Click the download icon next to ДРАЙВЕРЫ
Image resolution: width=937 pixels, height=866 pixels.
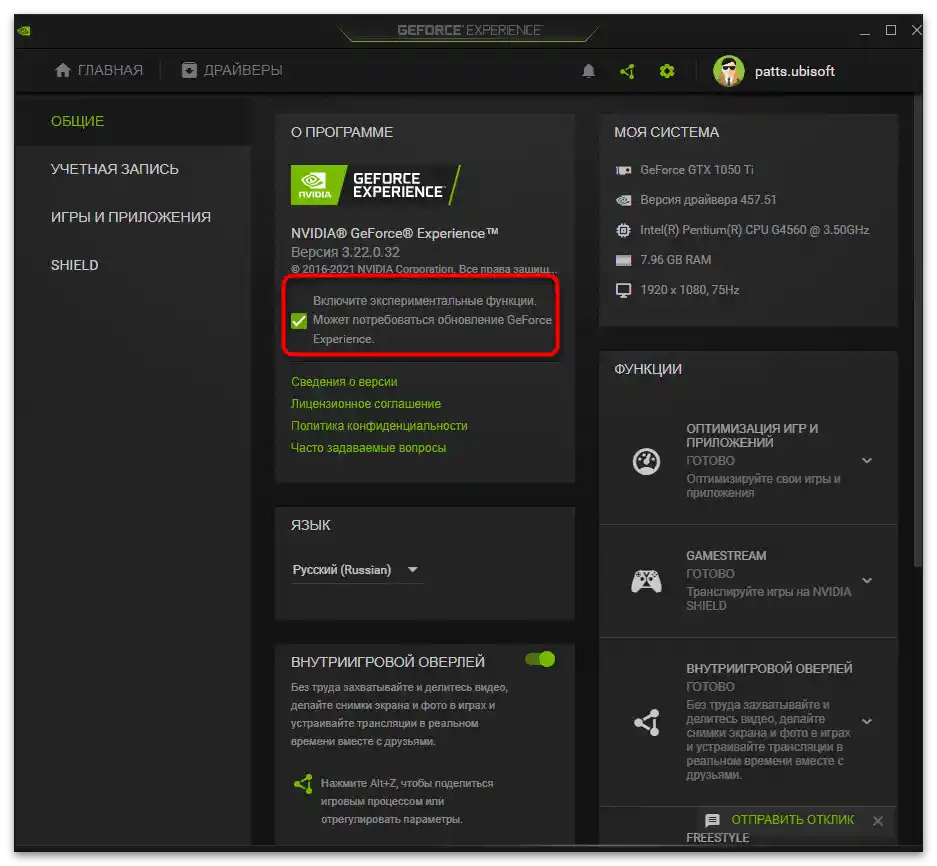(189, 71)
